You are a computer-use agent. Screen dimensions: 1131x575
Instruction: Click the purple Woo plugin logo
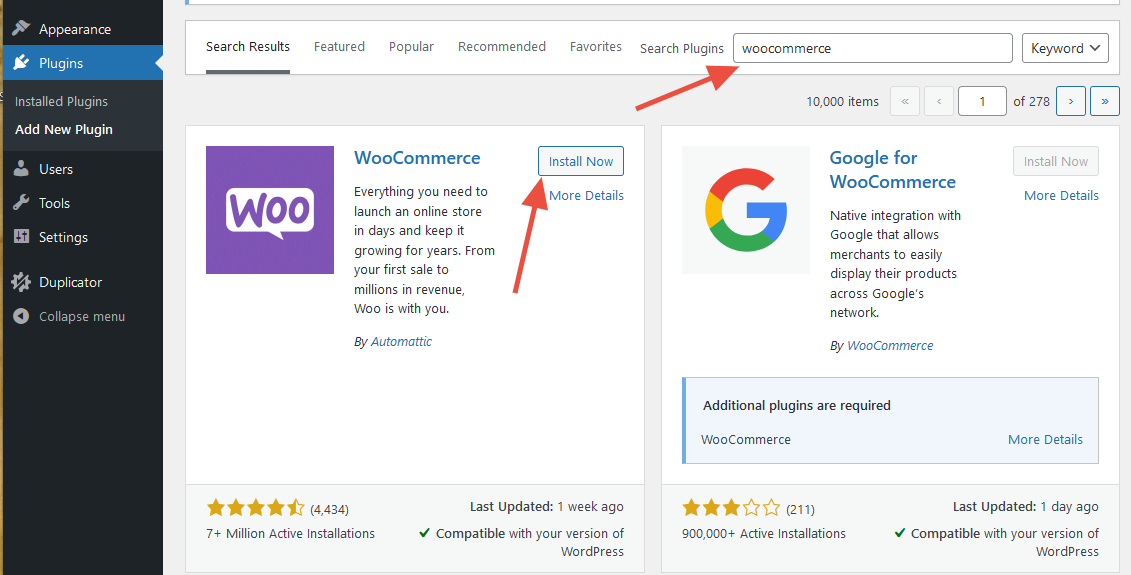[x=270, y=210]
